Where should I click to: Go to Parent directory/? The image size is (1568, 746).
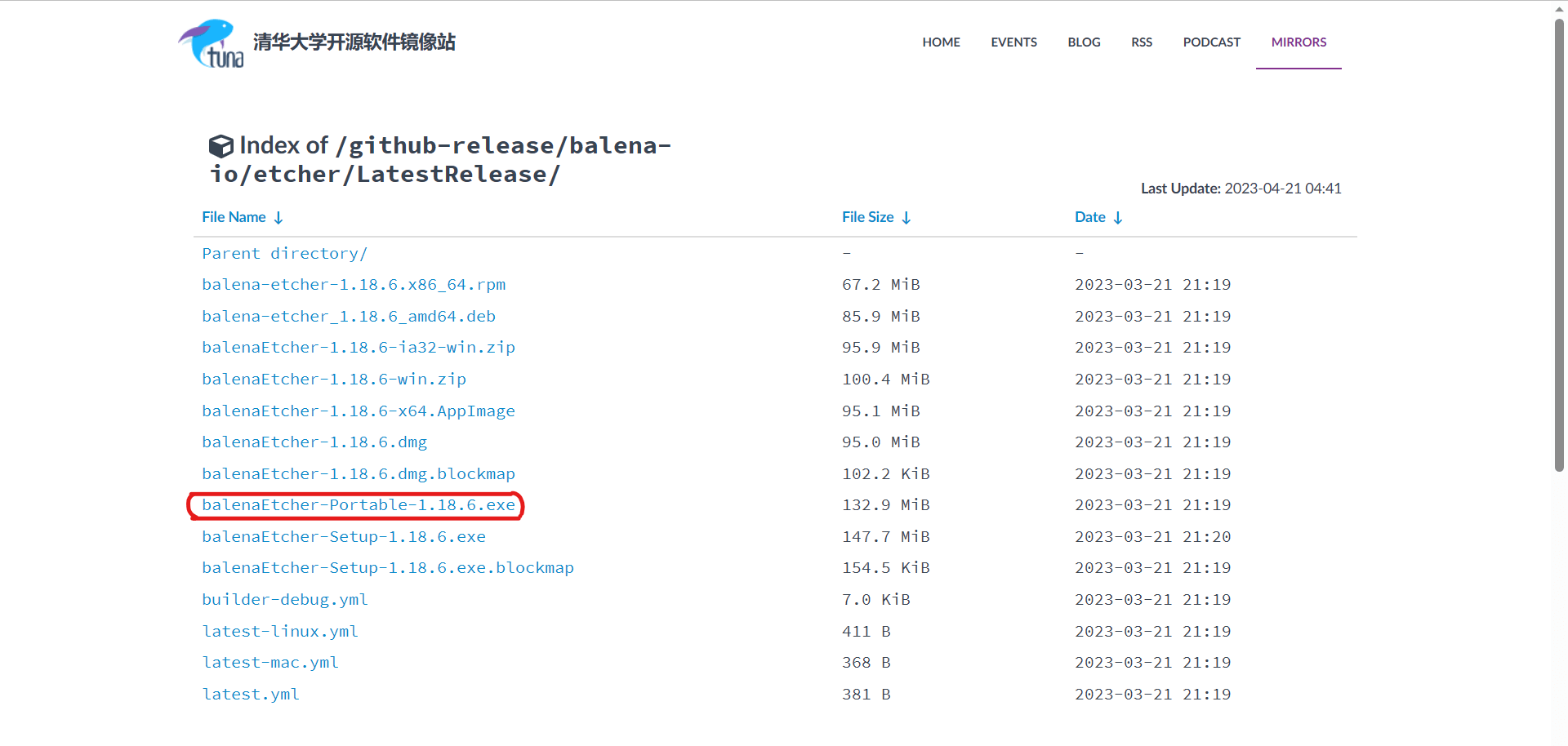click(x=285, y=254)
